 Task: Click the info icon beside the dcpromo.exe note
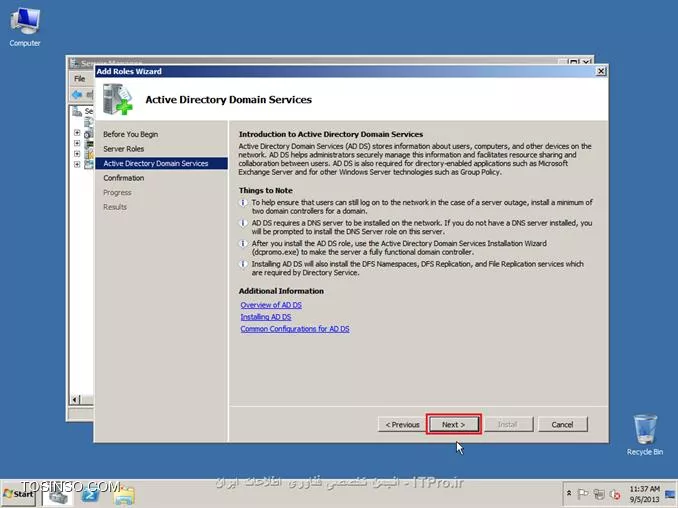click(x=243, y=244)
